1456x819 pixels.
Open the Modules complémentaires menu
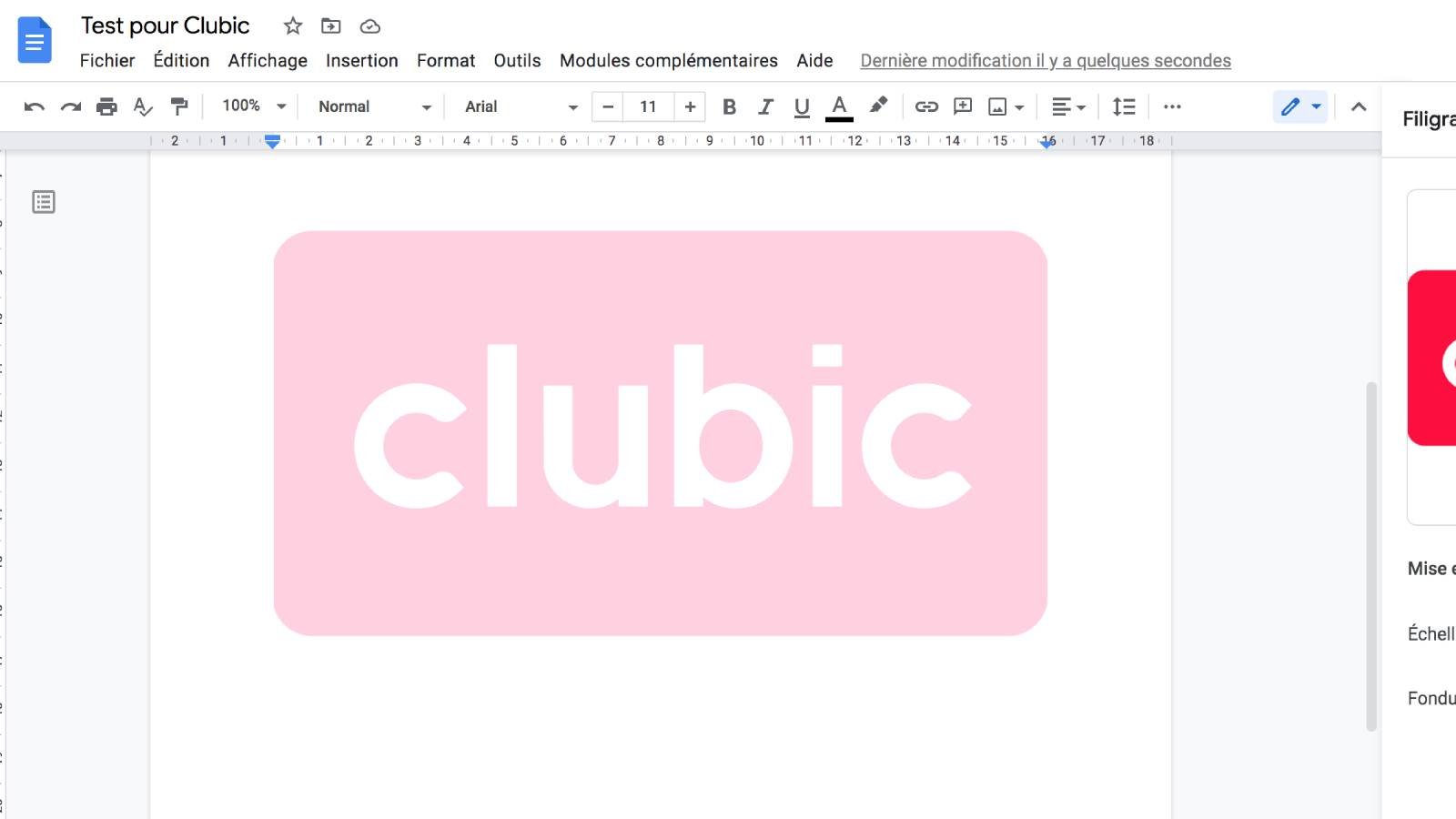click(668, 60)
